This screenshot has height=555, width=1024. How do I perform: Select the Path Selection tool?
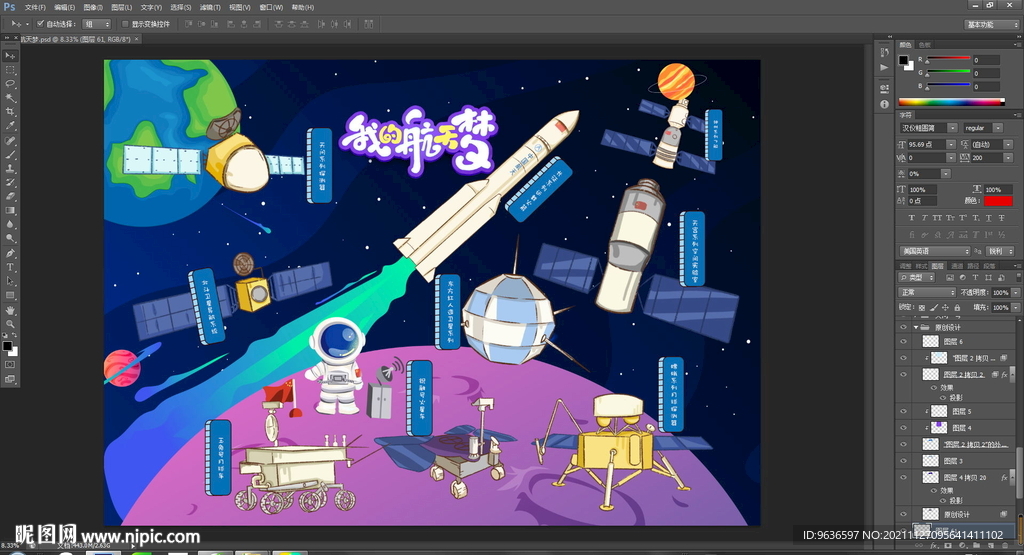pos(10,281)
